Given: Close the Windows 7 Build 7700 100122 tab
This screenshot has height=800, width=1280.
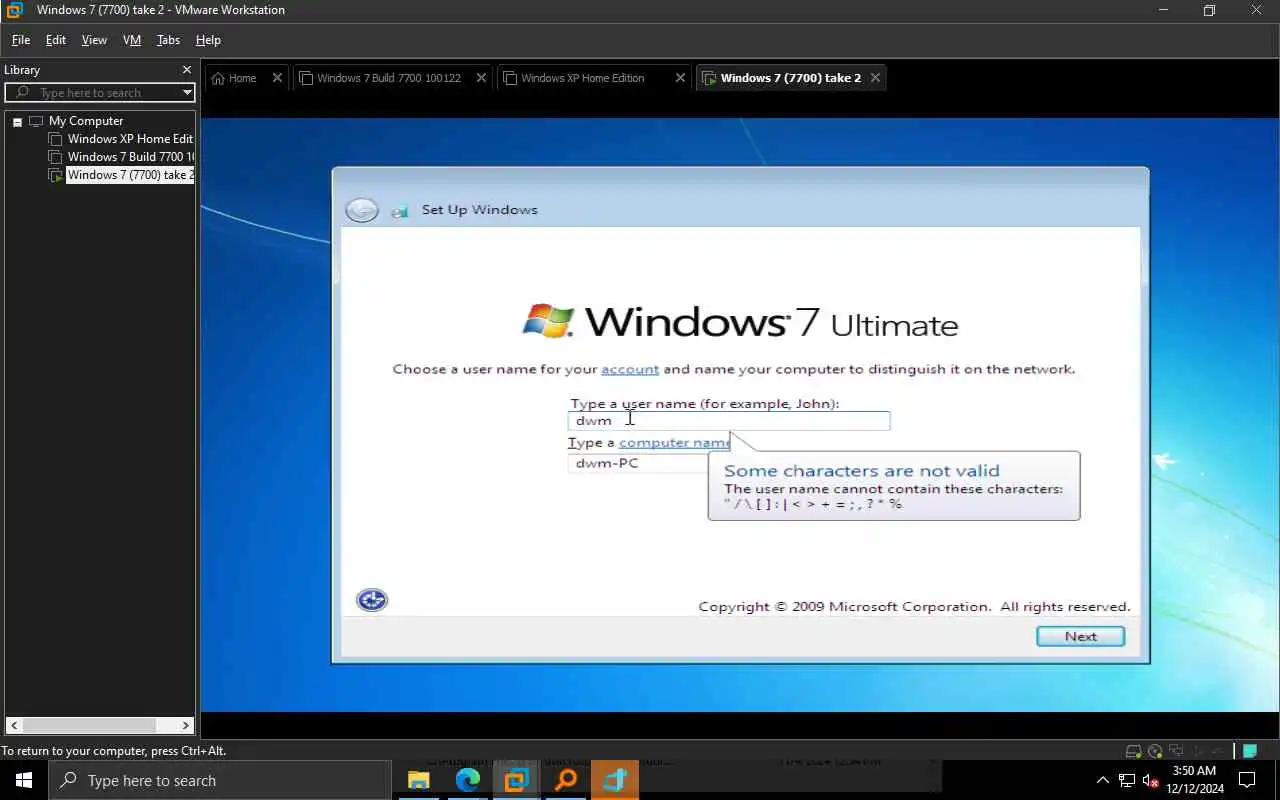Looking at the screenshot, I should (x=481, y=78).
